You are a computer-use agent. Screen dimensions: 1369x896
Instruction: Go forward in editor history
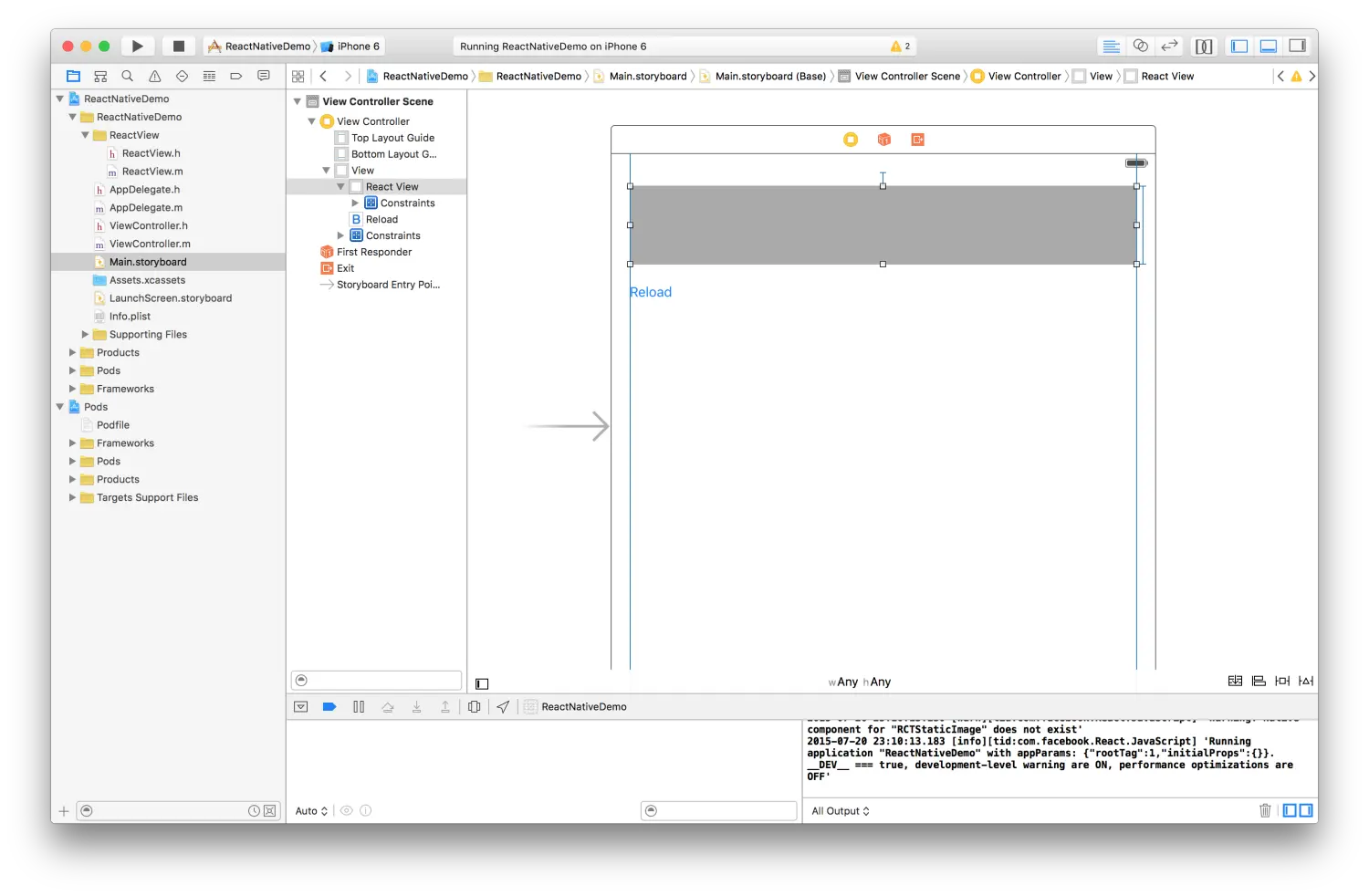coord(348,77)
